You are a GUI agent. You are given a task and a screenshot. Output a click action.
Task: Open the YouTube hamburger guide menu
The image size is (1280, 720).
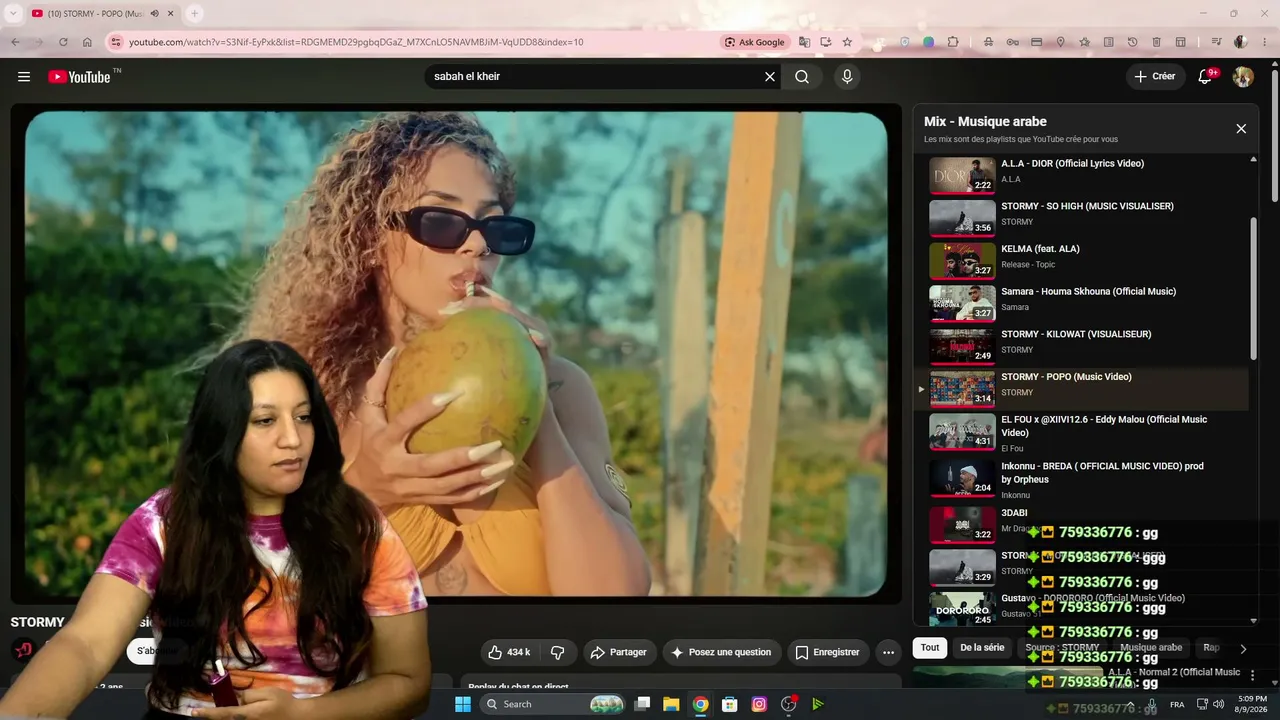point(24,77)
